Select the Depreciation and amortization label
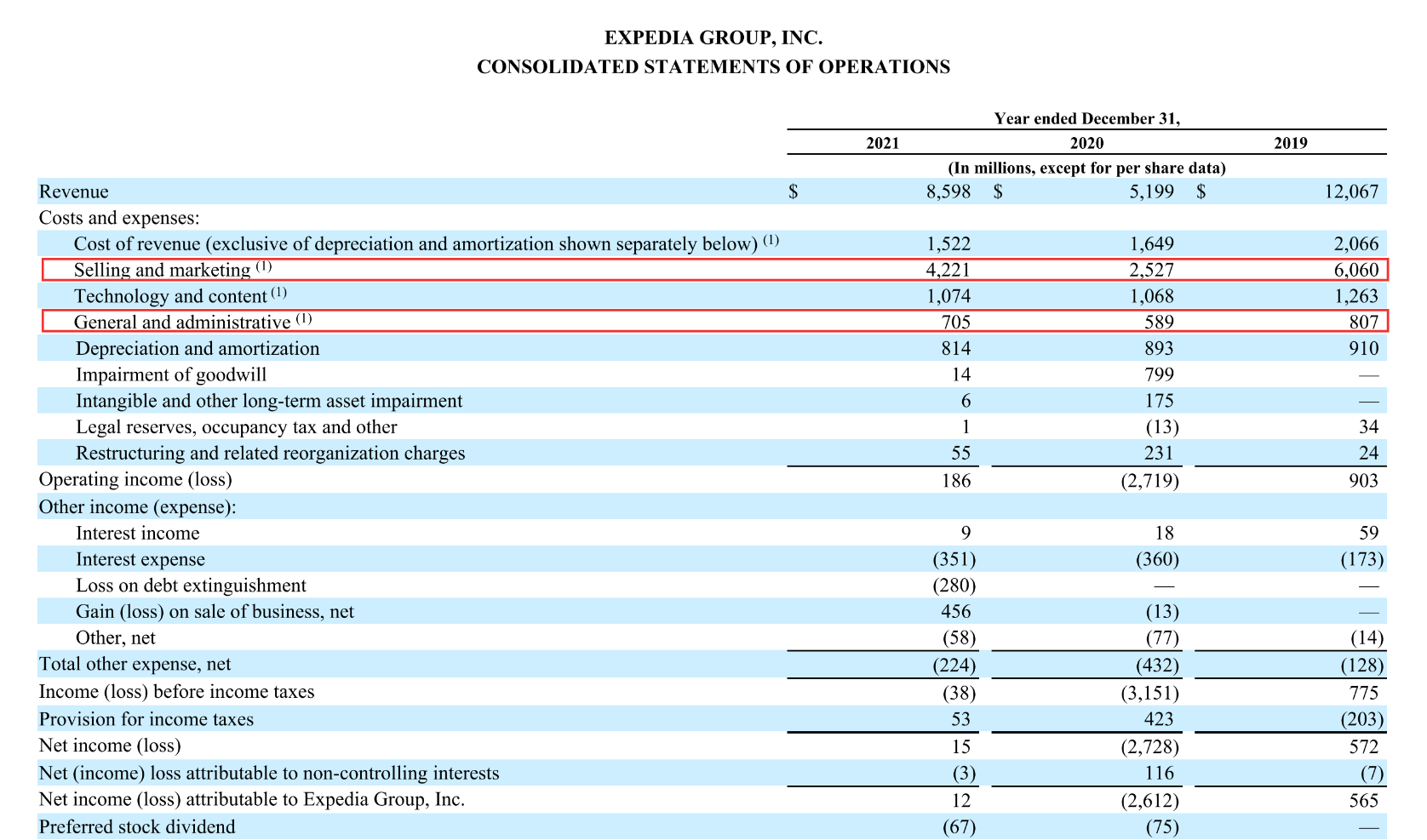This screenshot has width=1427, height=840. point(198,349)
